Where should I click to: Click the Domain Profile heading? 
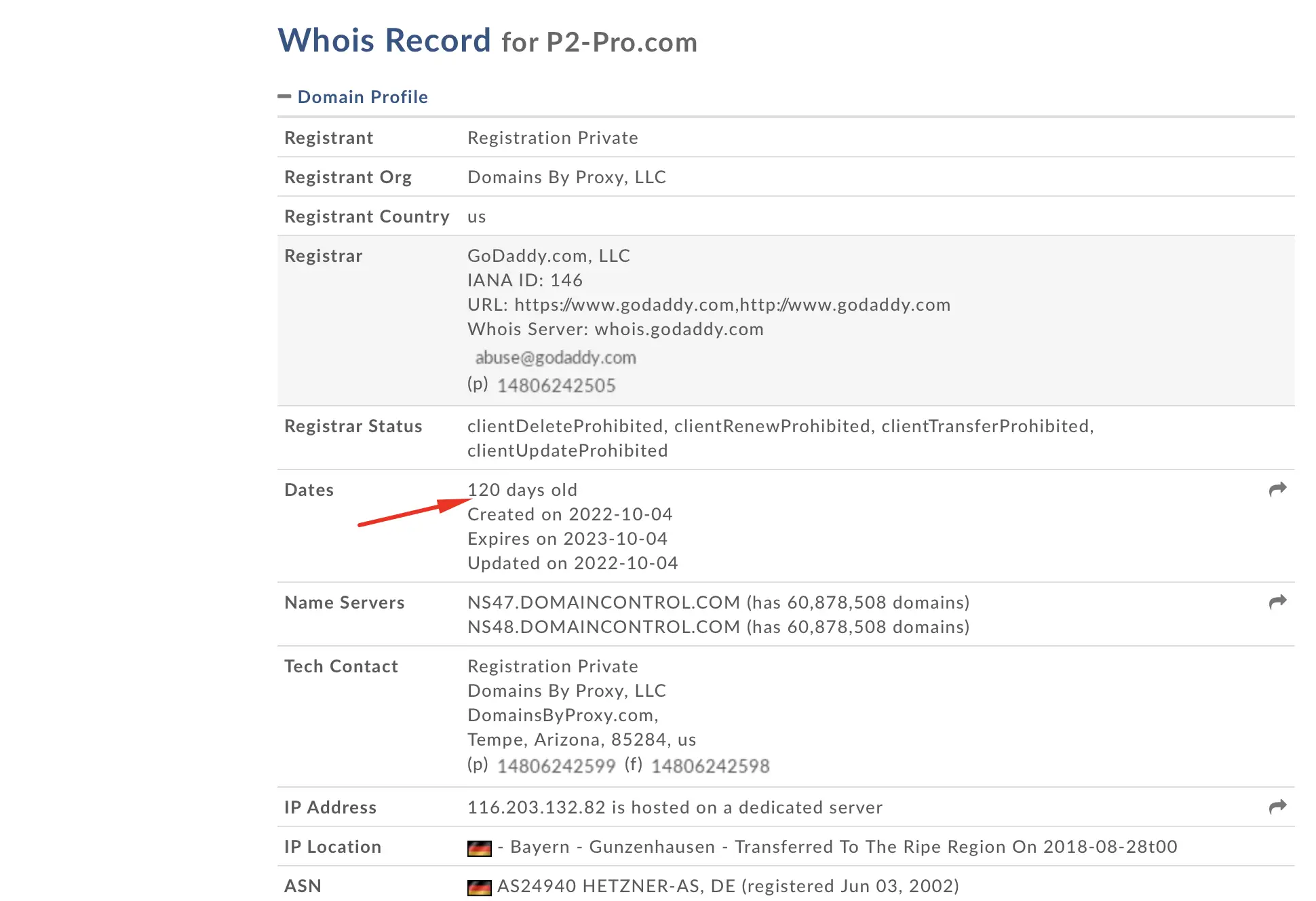363,97
